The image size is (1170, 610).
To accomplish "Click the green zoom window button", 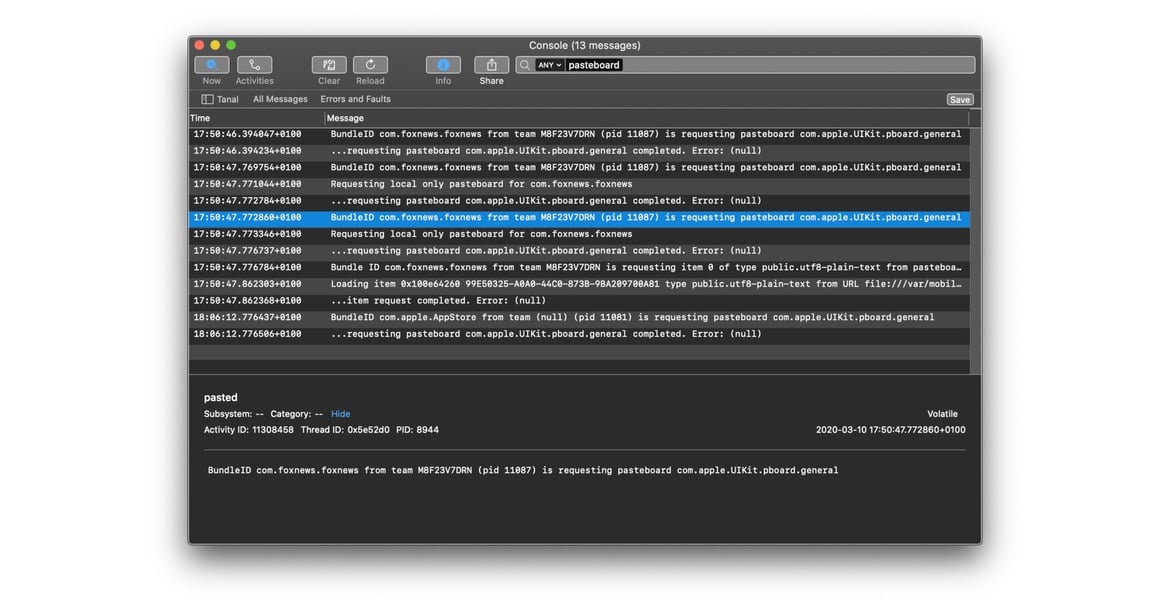I will 231,45.
